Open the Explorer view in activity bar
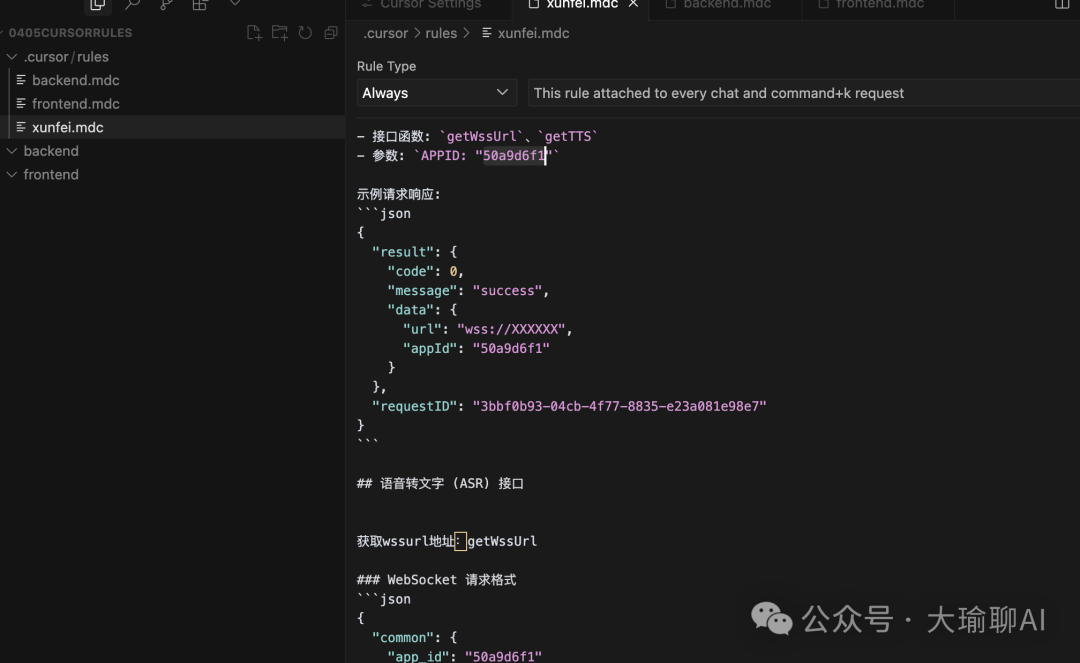1080x663 pixels. click(97, 4)
